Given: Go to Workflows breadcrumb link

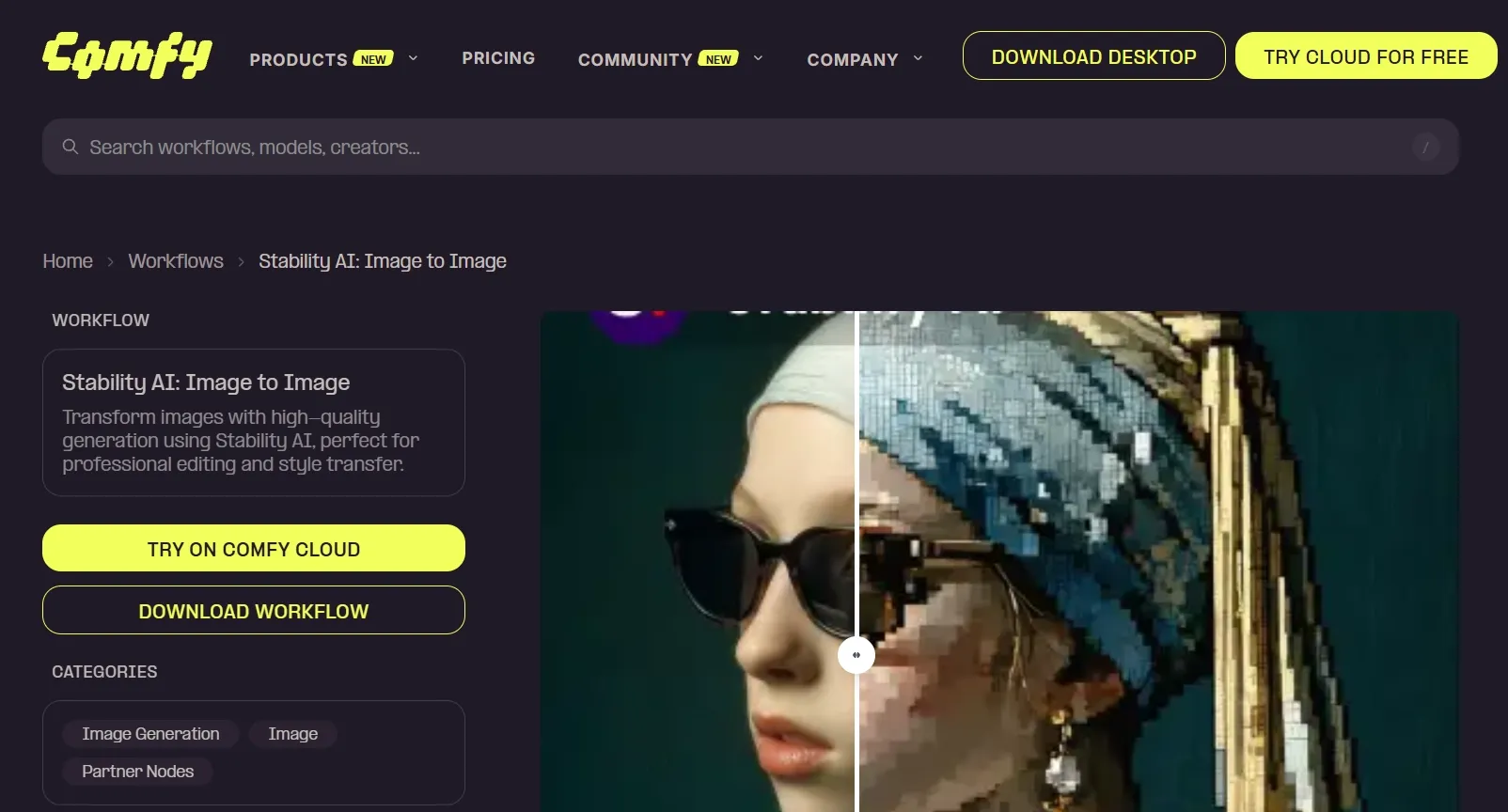Looking at the screenshot, I should (176, 261).
